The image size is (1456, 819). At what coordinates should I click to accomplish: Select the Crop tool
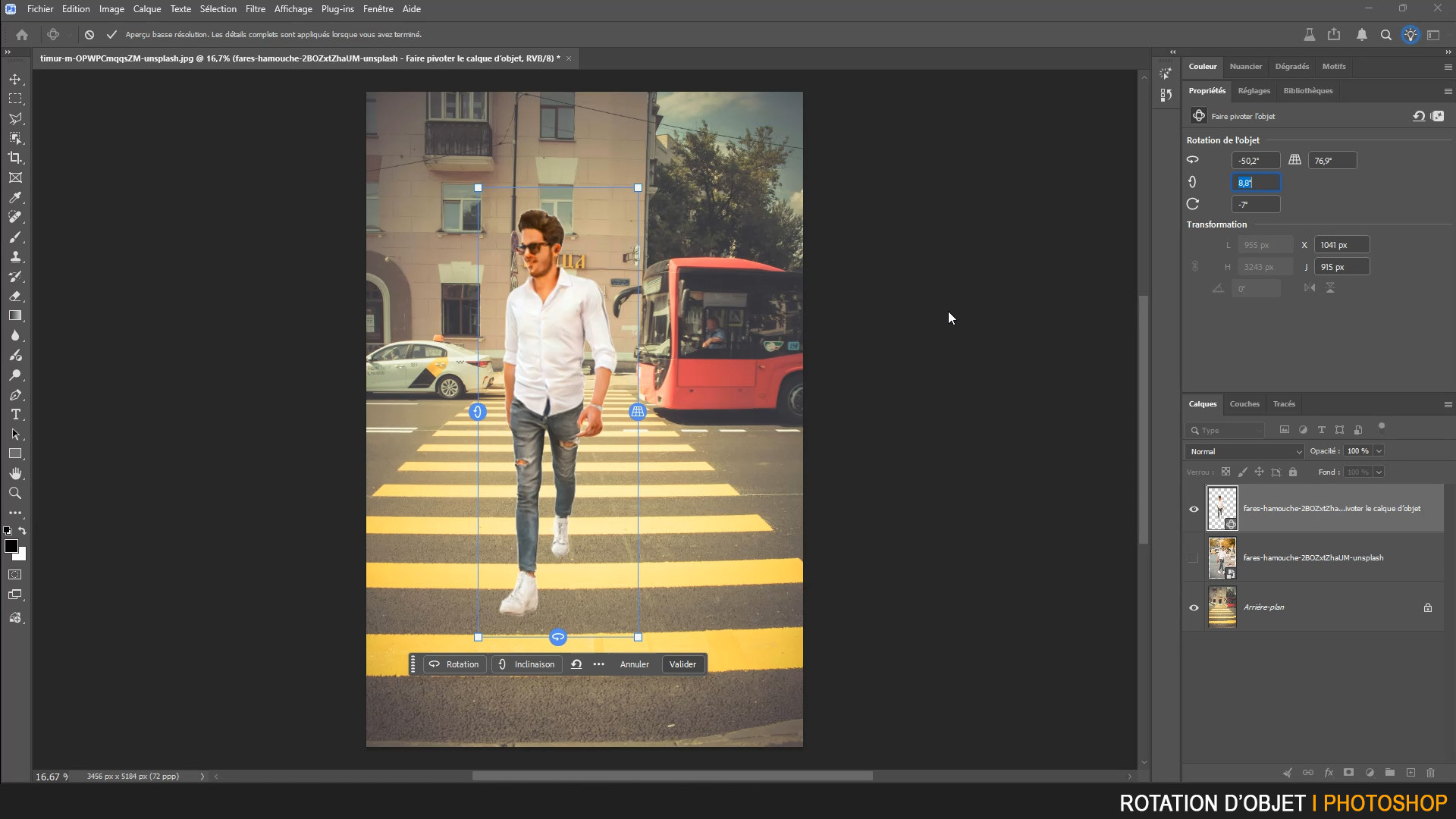pyautogui.click(x=15, y=158)
